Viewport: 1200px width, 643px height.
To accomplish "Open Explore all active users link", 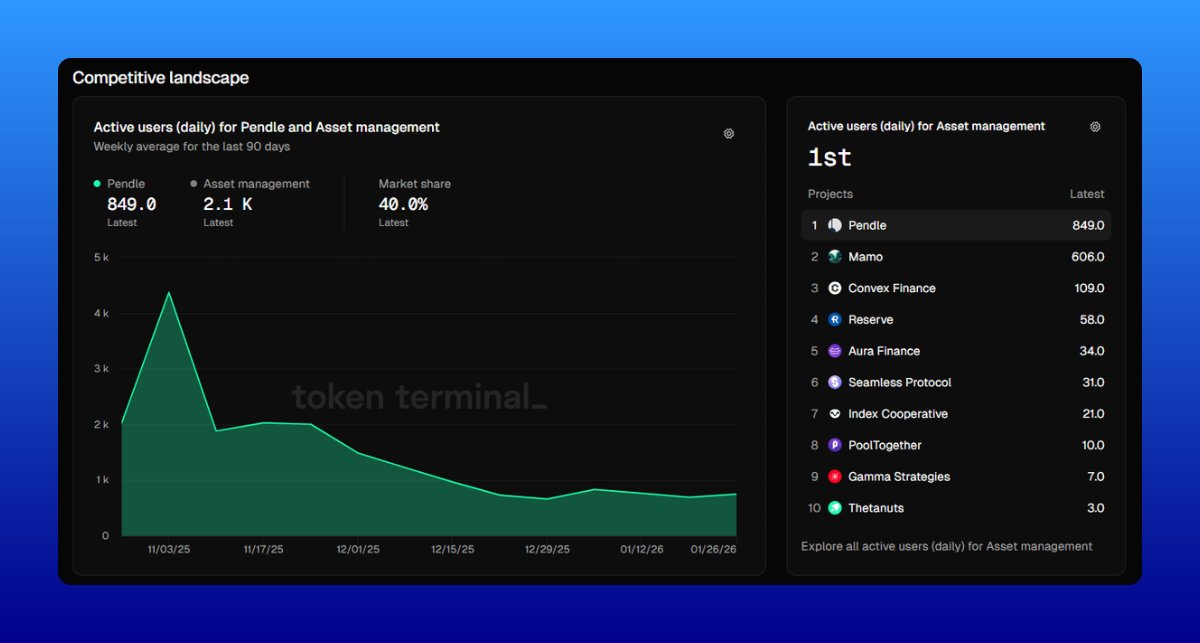I will coord(946,546).
